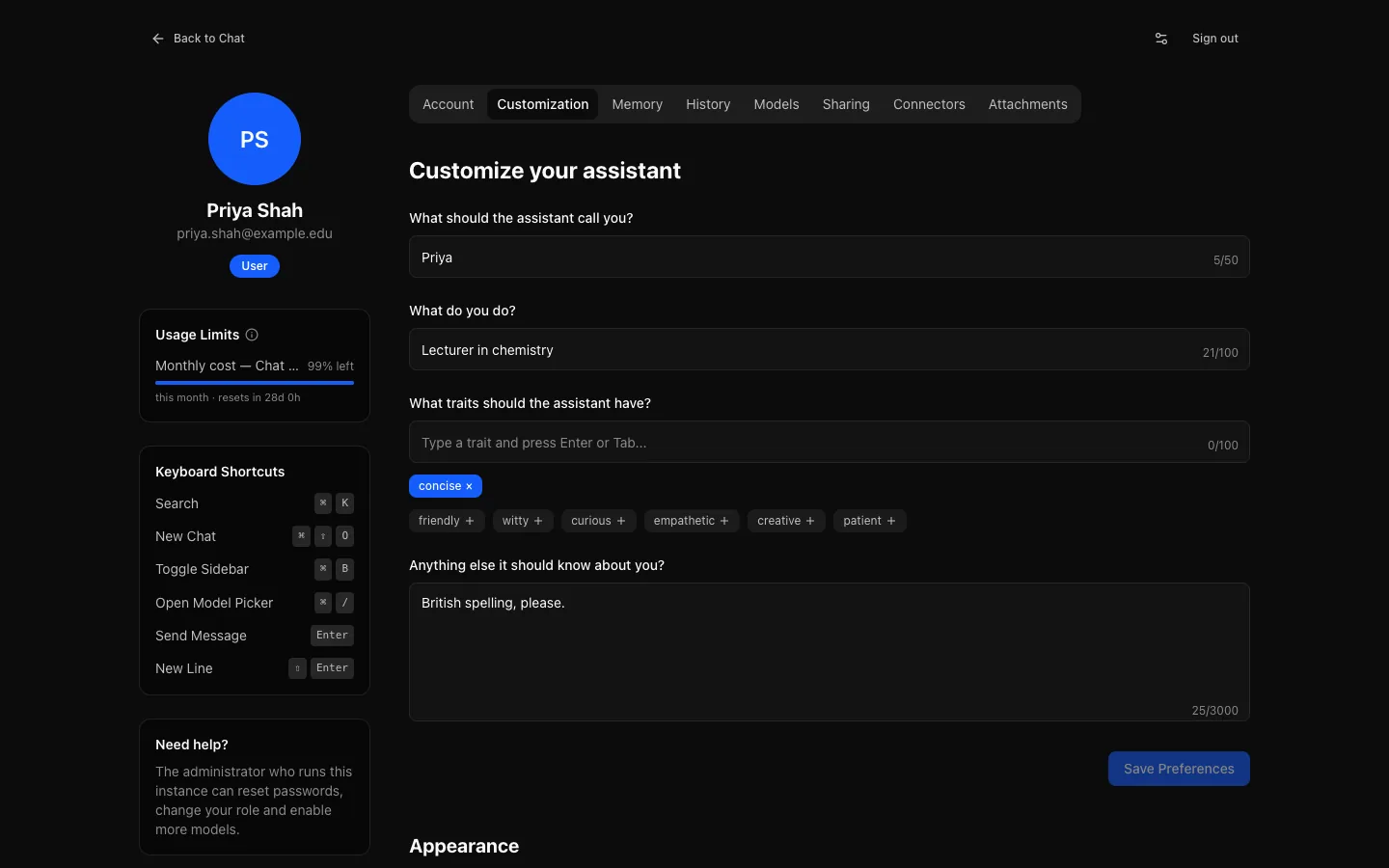Click the 'British spelling, please.' text area
1389x868 pixels.
(x=830, y=652)
